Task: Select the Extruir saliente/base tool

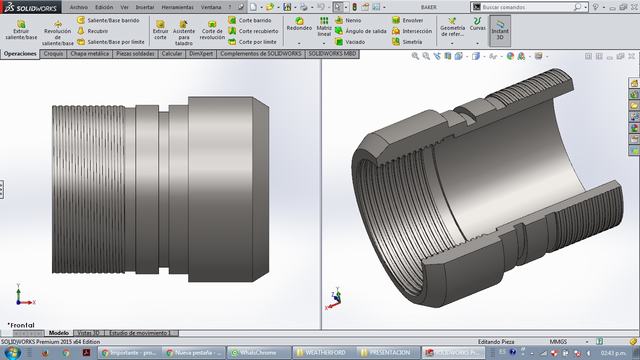Action: pos(21,30)
